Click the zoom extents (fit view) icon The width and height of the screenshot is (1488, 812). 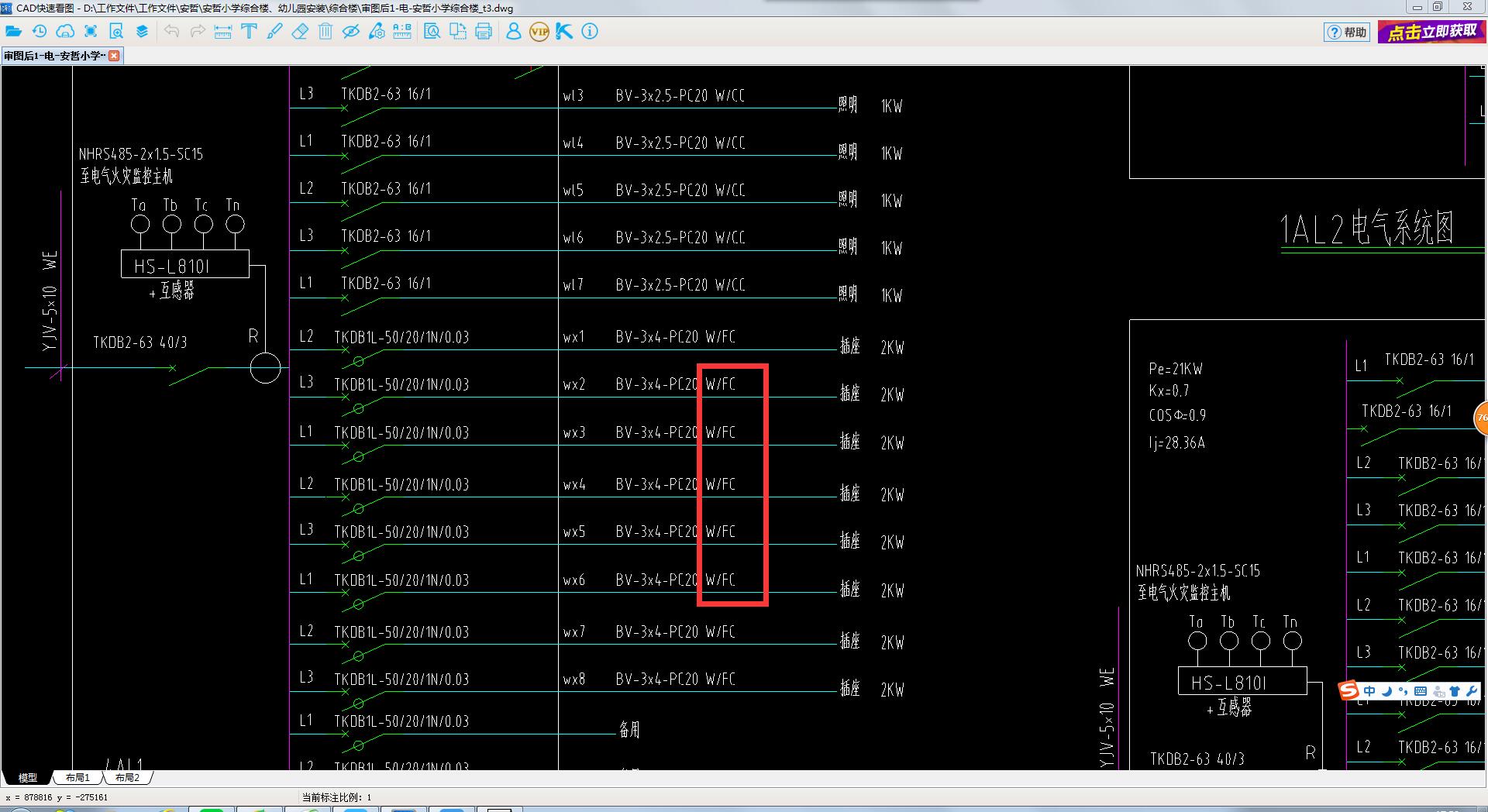[x=91, y=32]
